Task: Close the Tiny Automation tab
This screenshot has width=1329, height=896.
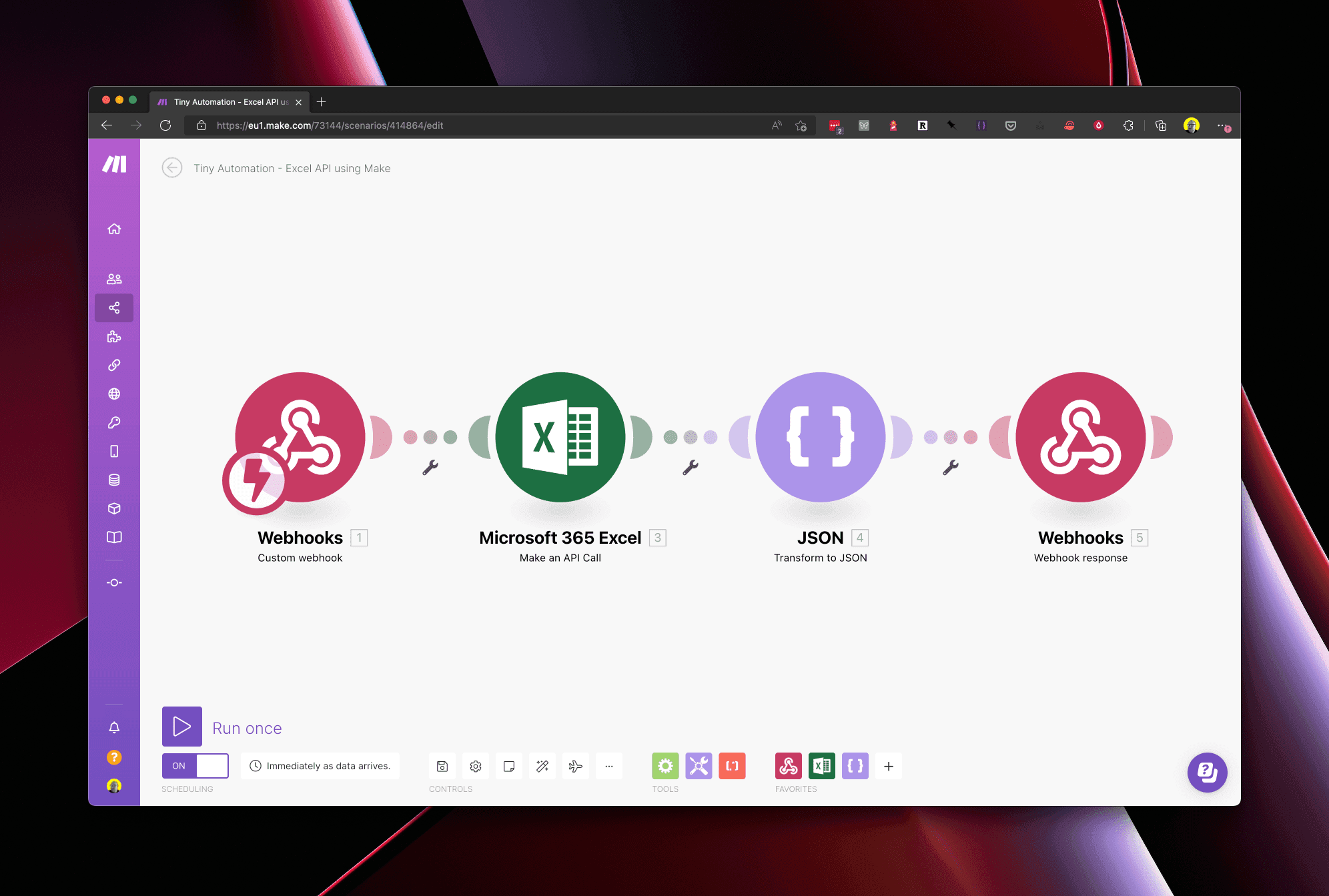Action: (298, 102)
